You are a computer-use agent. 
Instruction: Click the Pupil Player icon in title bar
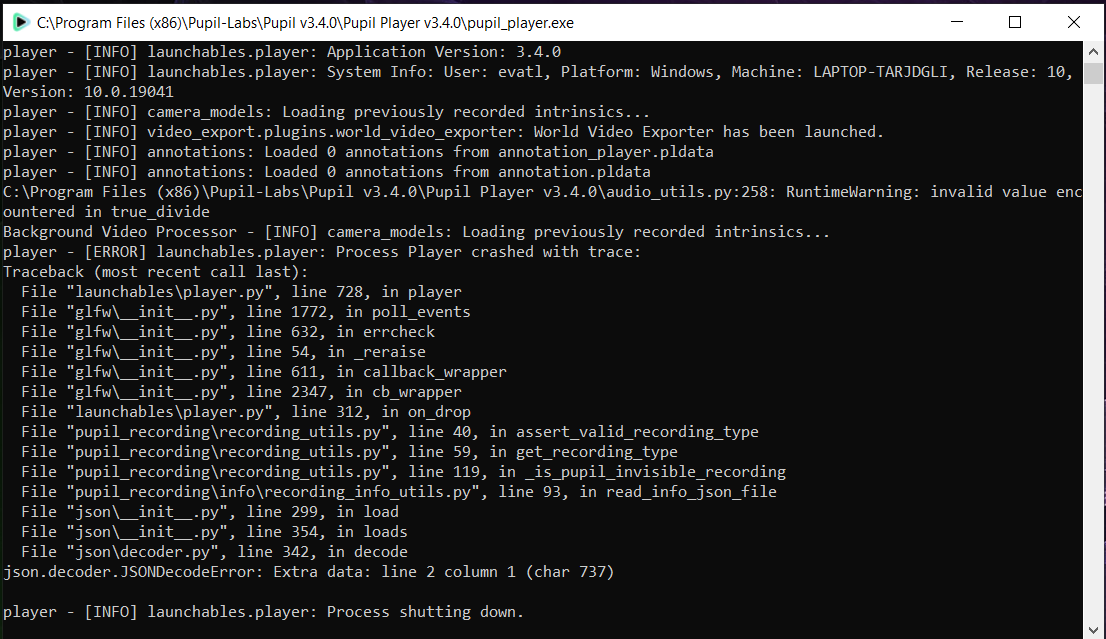tap(21, 23)
